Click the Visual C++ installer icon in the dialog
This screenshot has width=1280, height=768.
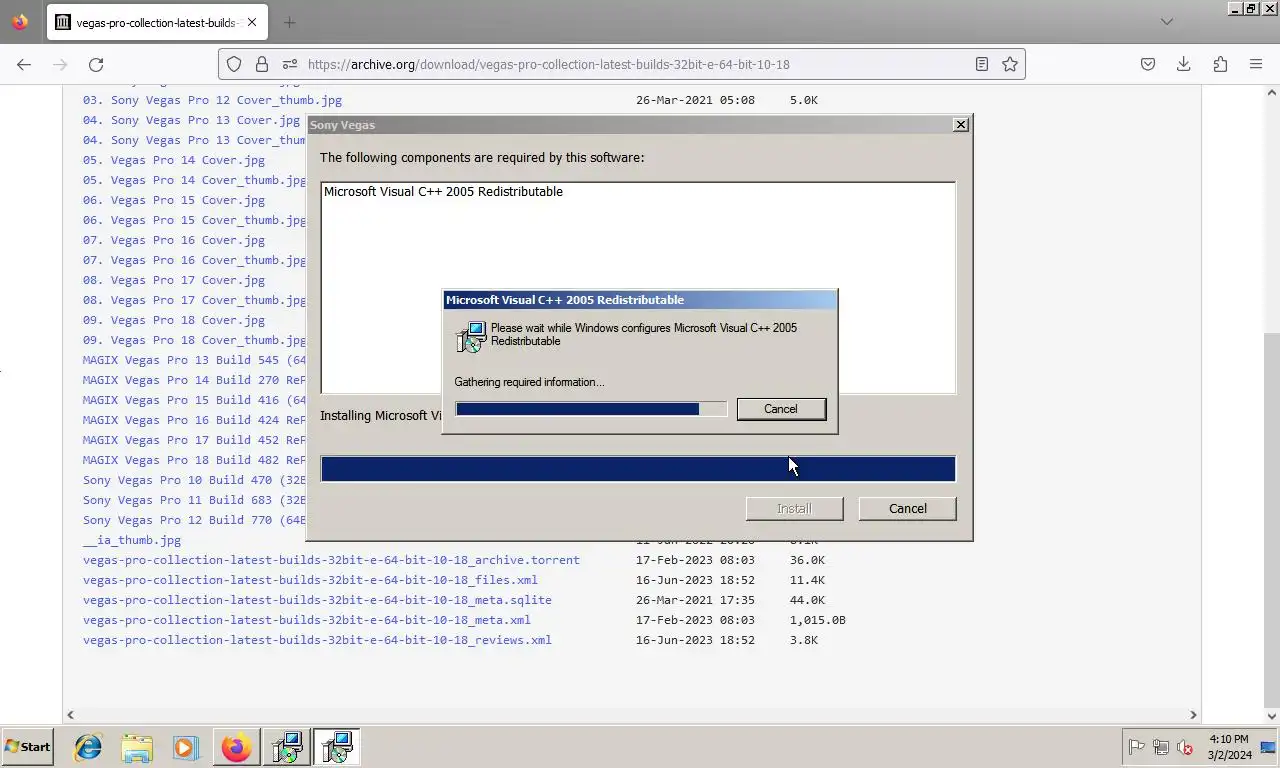[470, 337]
